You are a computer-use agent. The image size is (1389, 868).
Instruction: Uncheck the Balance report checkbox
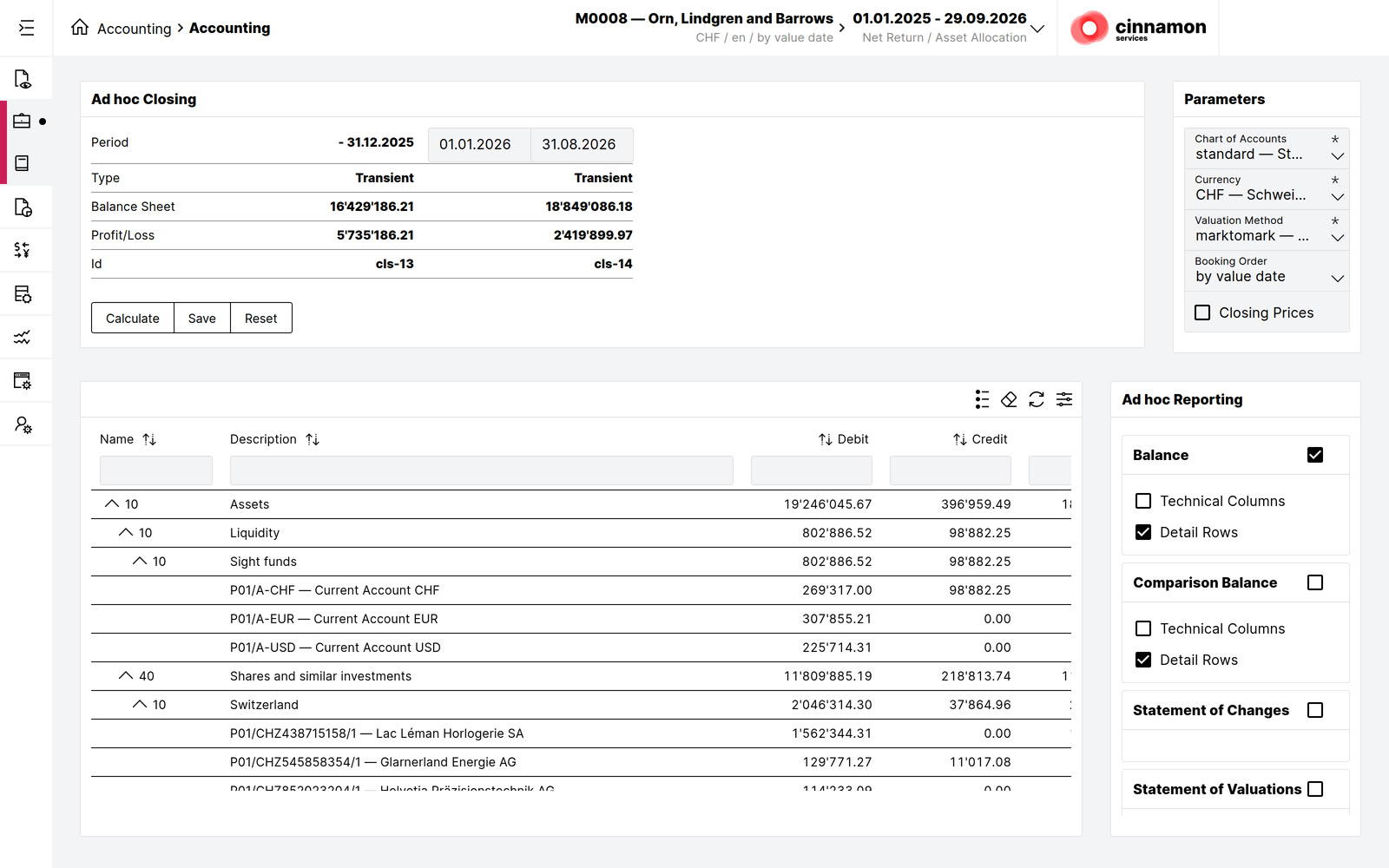click(1315, 455)
